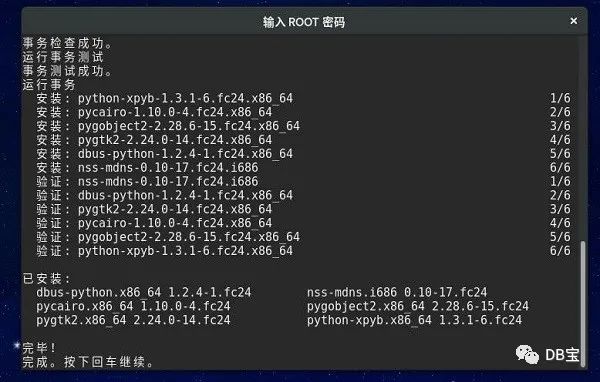Image resolution: width=600 pixels, height=382 pixels.
Task: Click the pygobject2 verification line
Action: click(303, 237)
